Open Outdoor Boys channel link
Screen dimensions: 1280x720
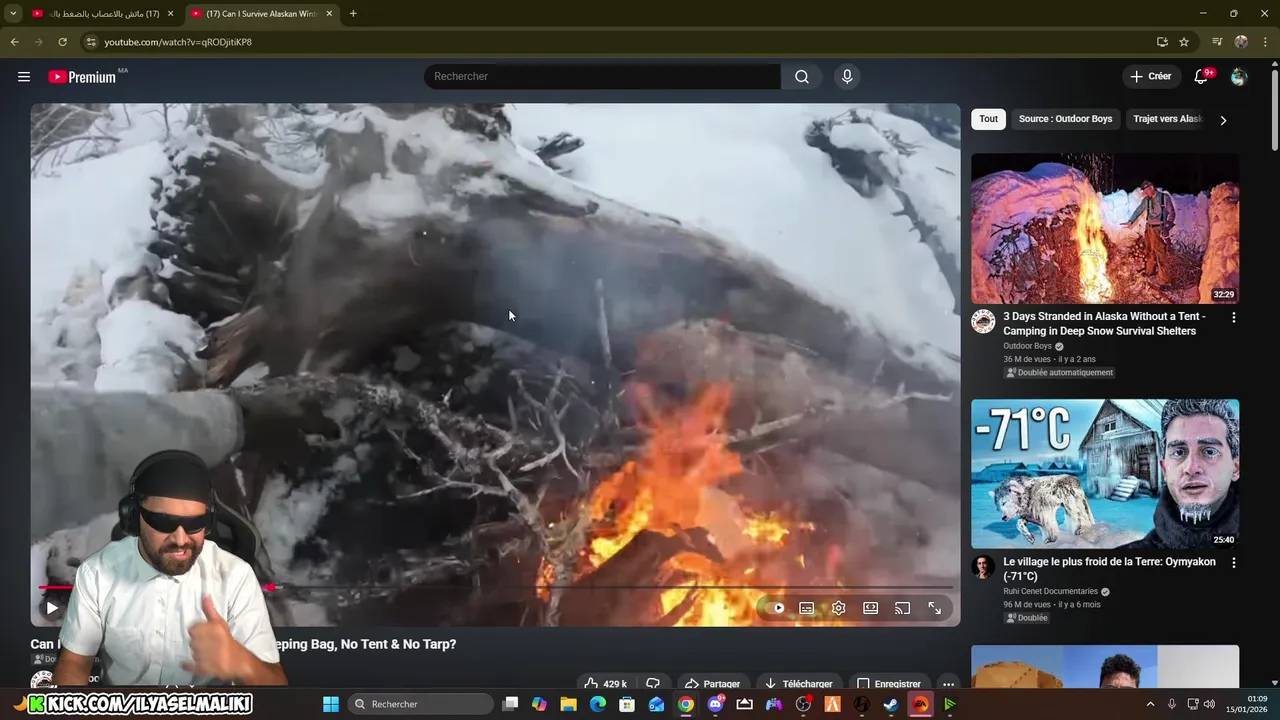[x=1027, y=346]
